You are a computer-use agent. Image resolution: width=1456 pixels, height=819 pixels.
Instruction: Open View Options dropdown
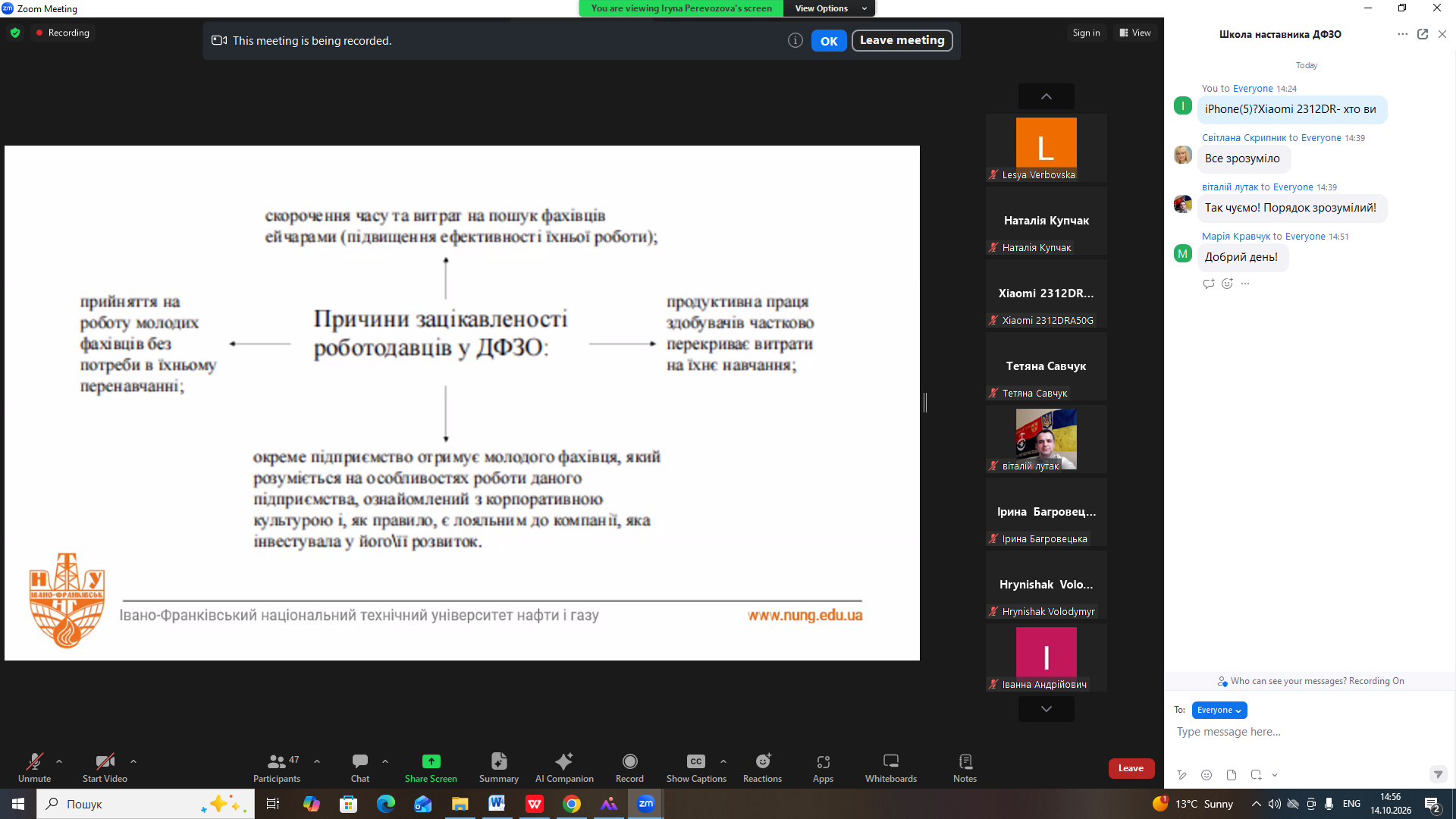pos(830,8)
